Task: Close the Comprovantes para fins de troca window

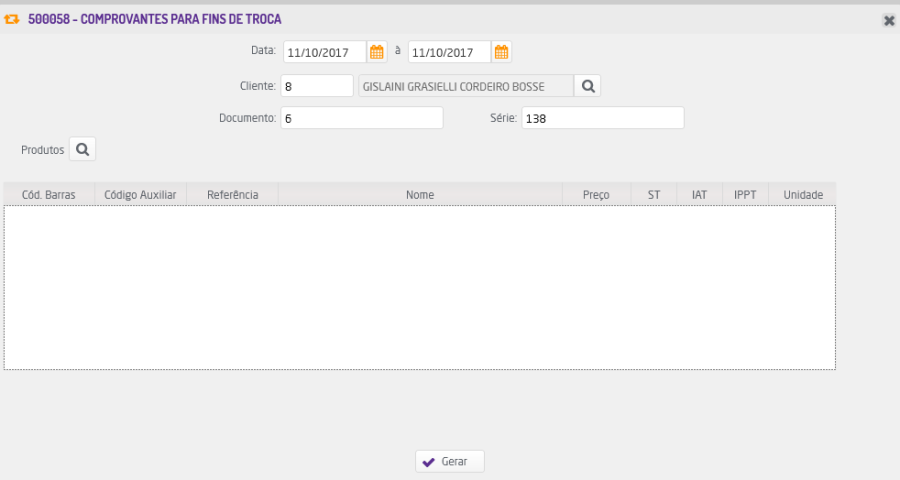Action: click(x=889, y=21)
